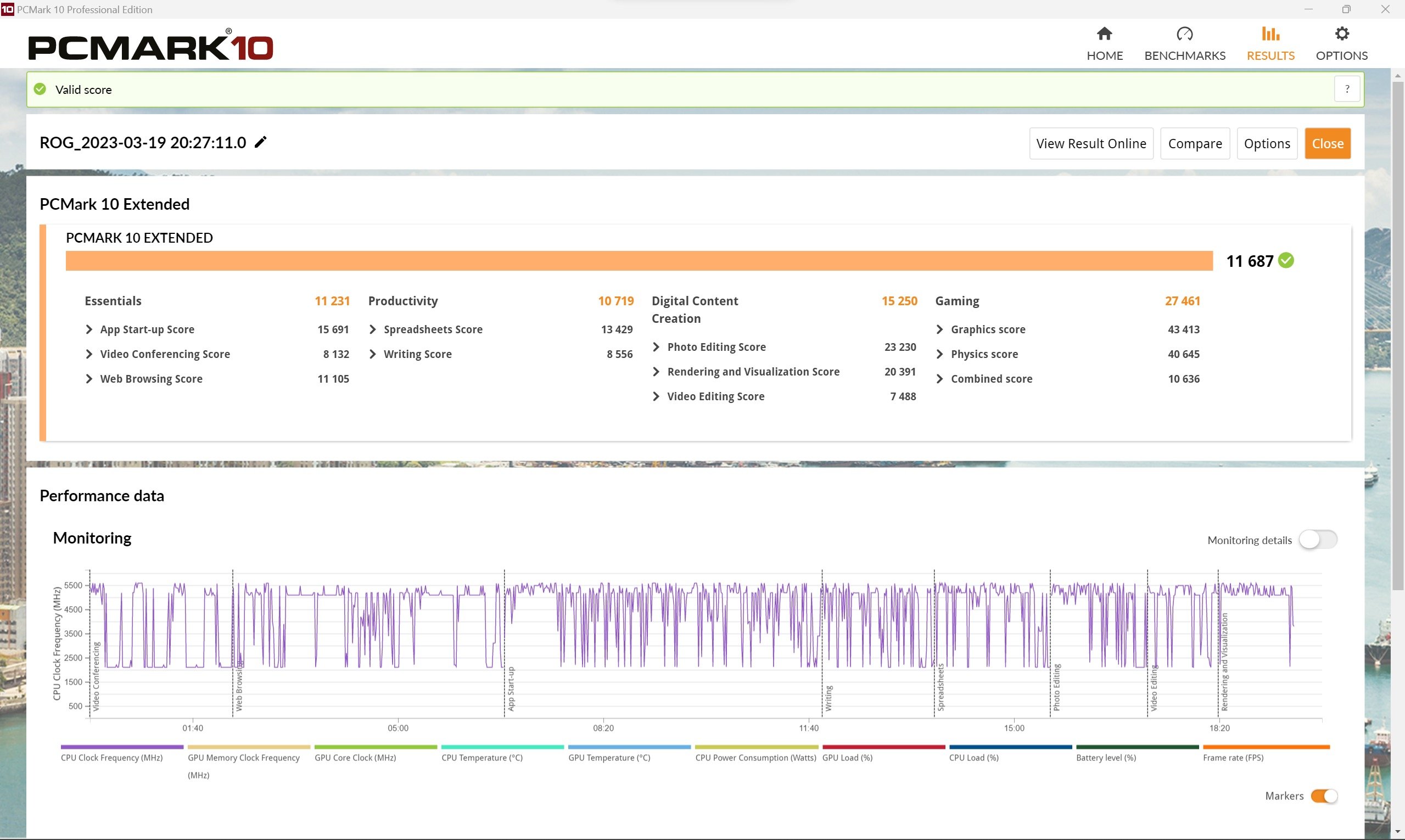The image size is (1405, 840).
Task: Click the PCMark 10 title bar app icon
Action: coord(7,9)
